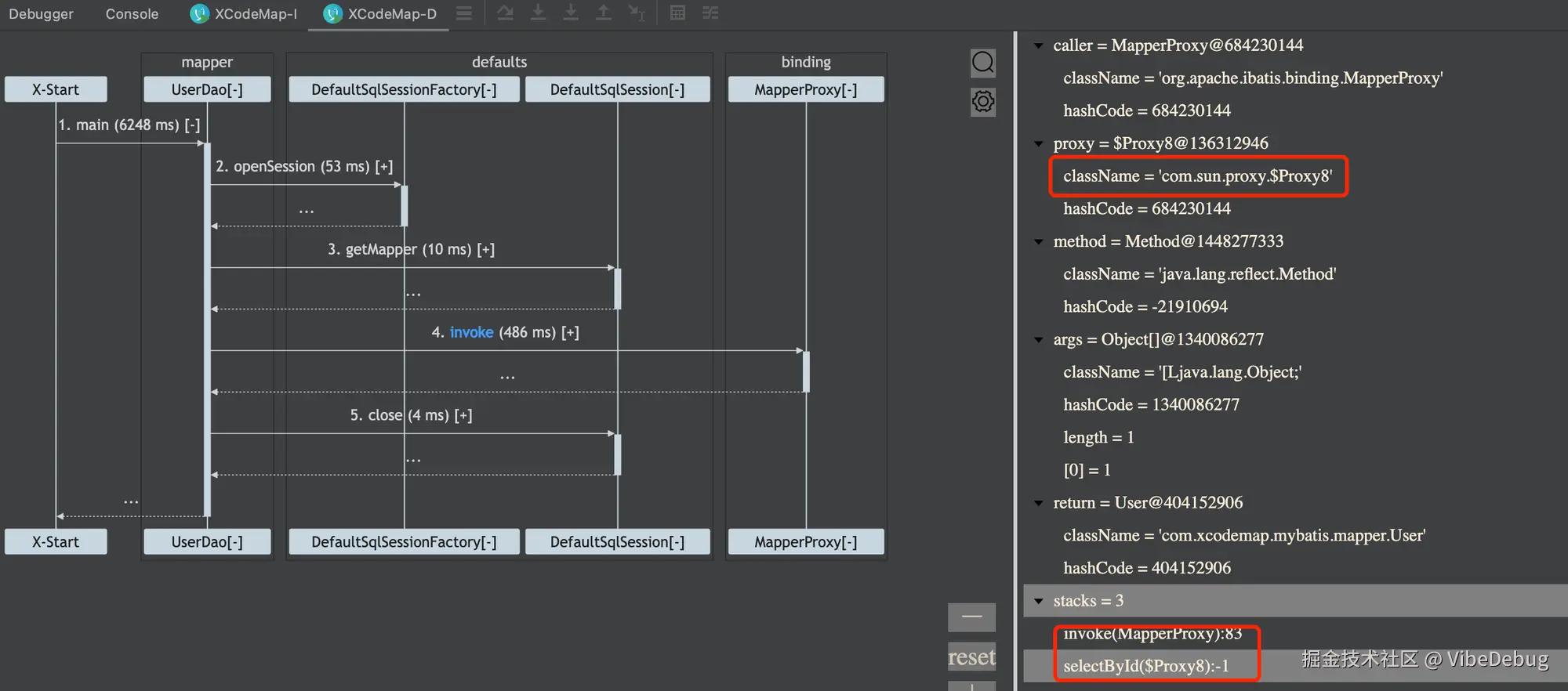Click the XCodeMap-D tab logo icon

click(x=333, y=13)
